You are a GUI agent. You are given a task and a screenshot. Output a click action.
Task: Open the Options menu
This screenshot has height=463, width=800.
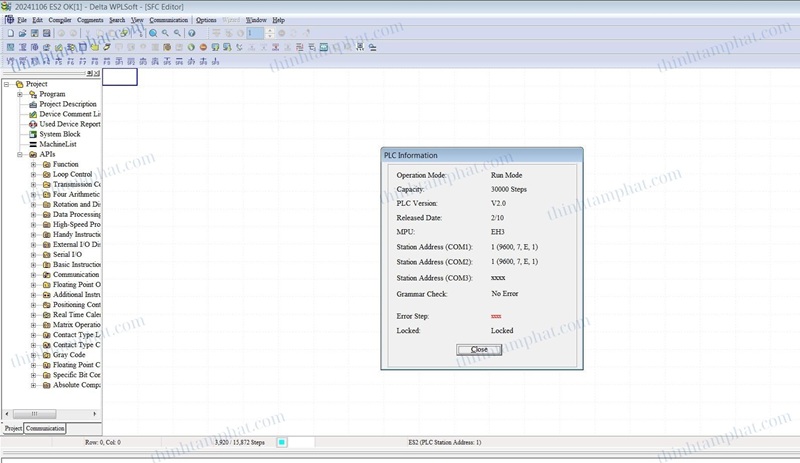pos(206,20)
